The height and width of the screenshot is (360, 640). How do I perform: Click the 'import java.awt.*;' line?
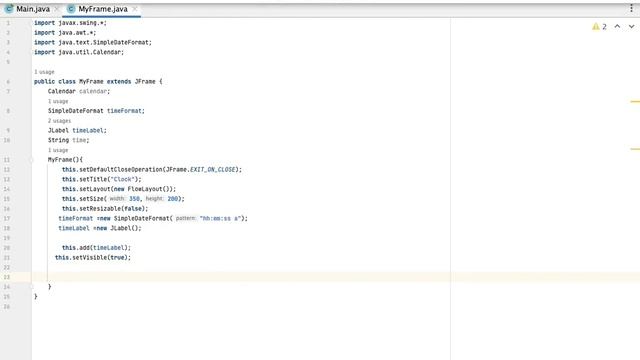[65, 33]
